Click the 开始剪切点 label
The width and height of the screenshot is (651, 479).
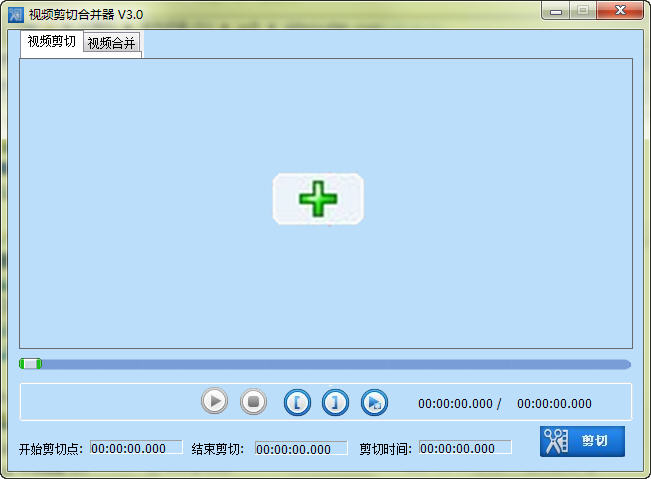point(51,449)
